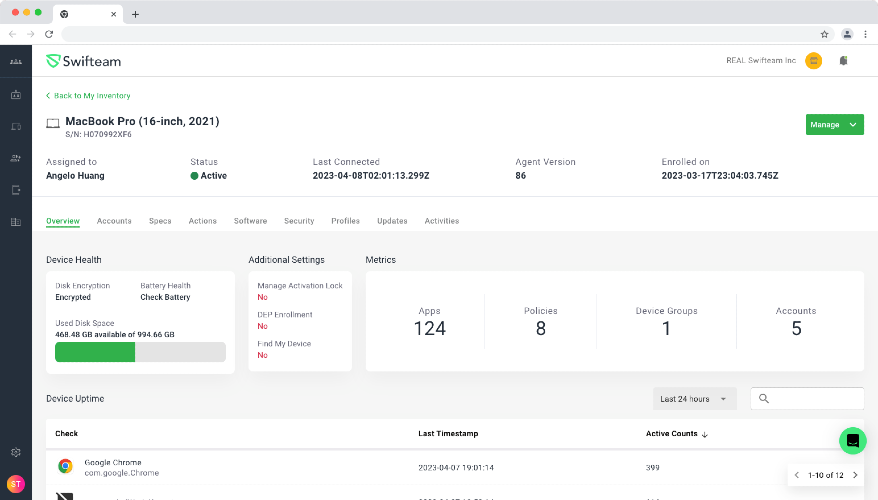Open the devices icon in sidebar

16,127
